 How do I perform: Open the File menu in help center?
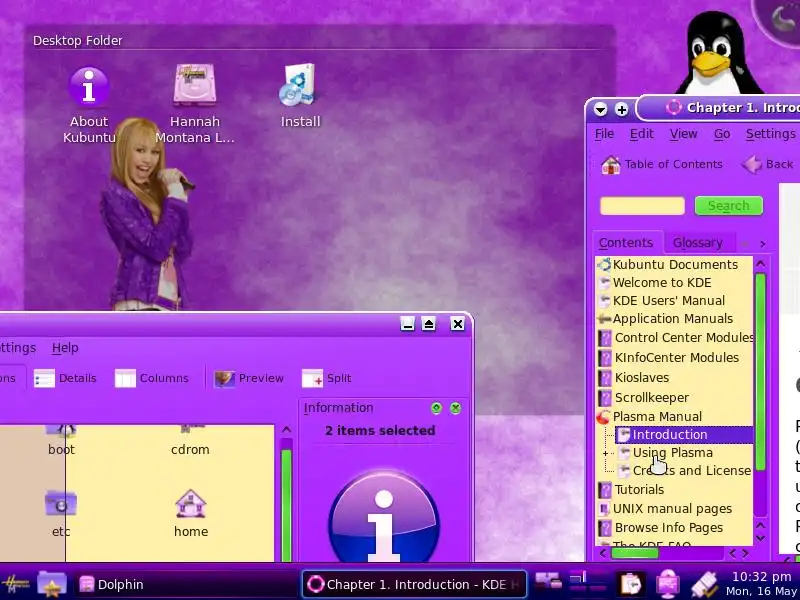tap(604, 134)
